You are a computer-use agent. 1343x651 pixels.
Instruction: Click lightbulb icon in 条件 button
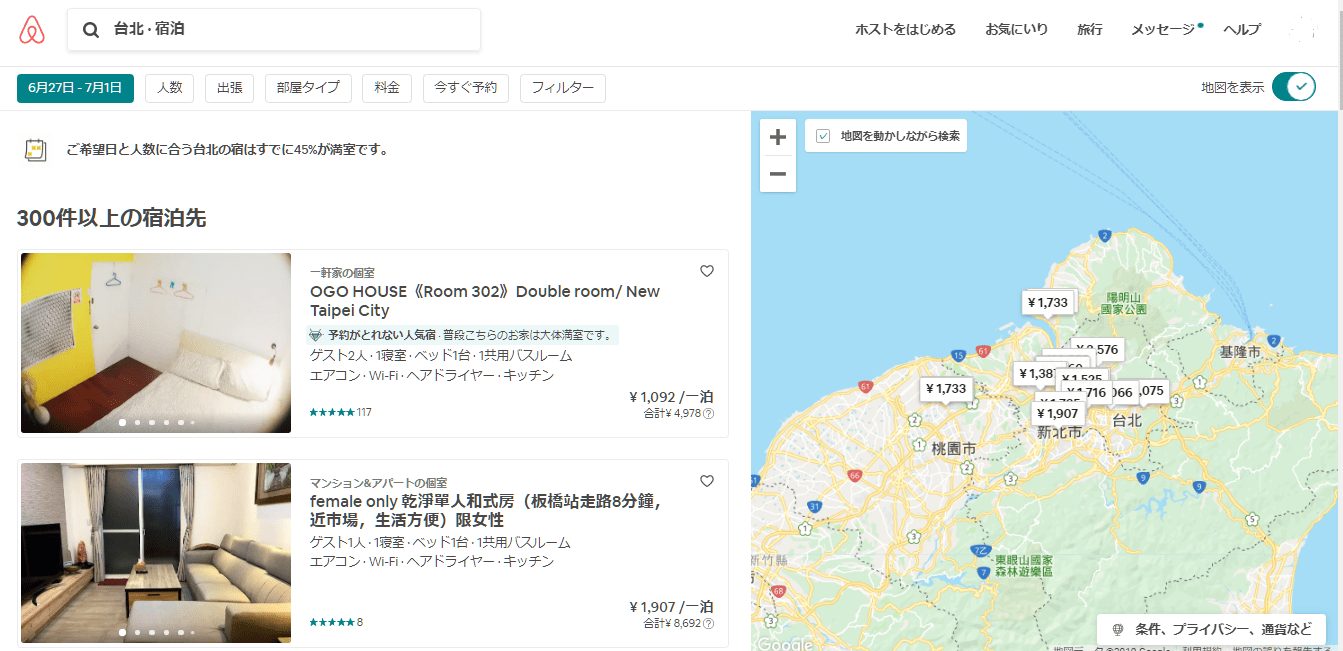[1118, 630]
